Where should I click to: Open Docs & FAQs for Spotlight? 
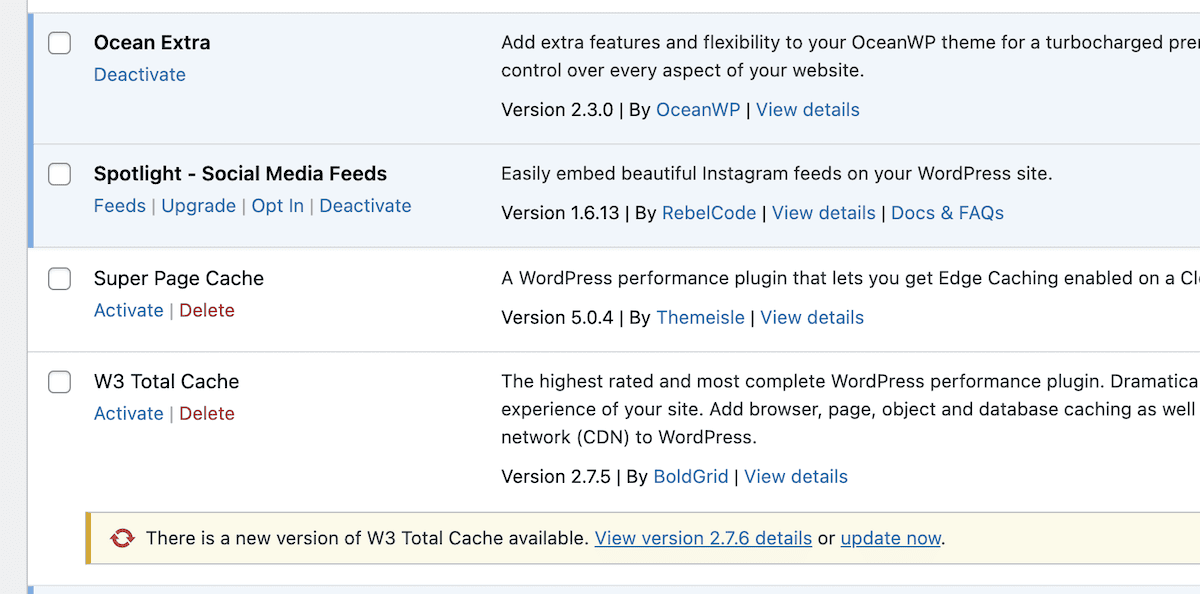tap(947, 213)
